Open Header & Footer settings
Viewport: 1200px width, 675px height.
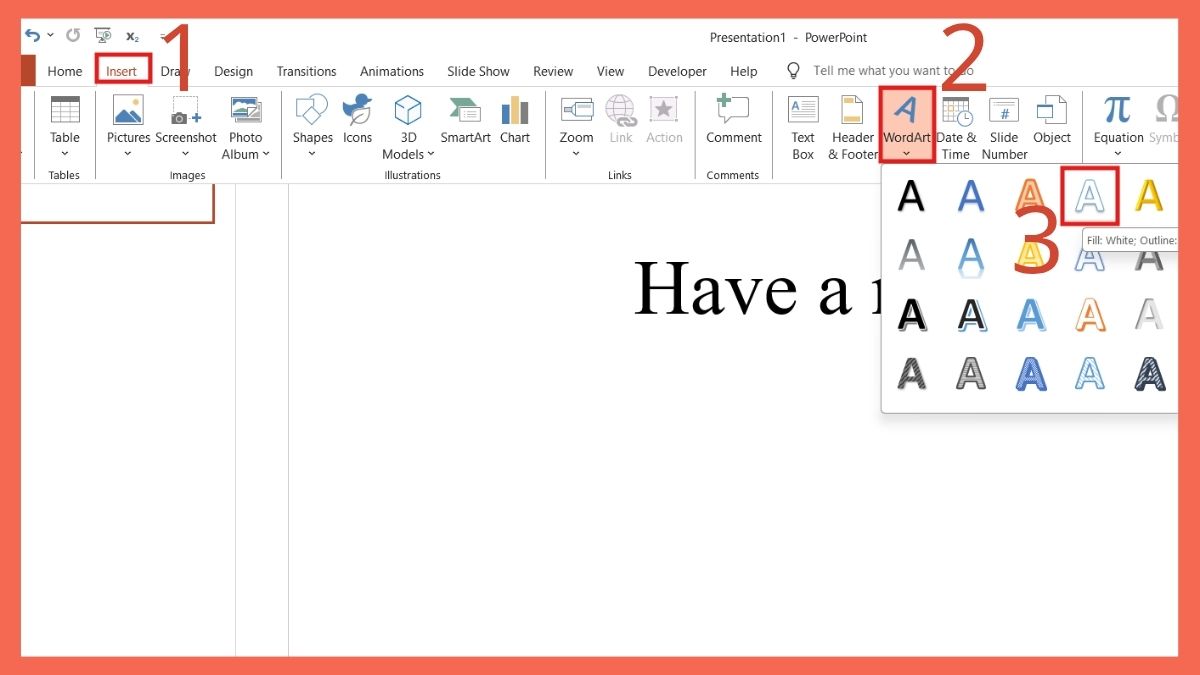pos(851,125)
